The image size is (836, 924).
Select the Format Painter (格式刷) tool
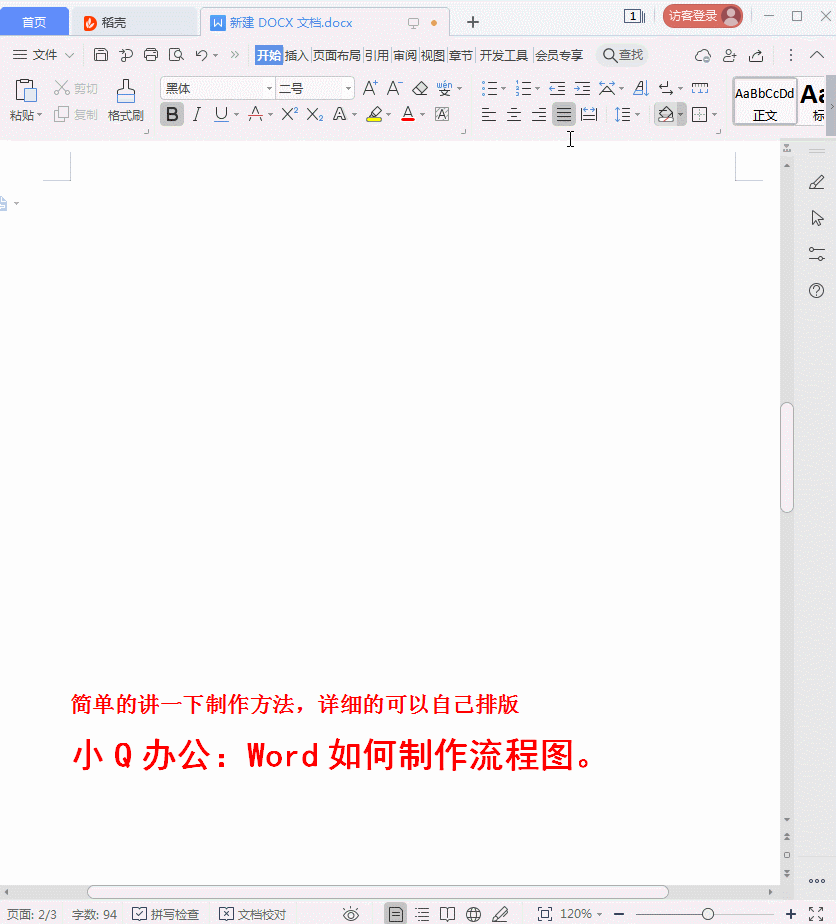point(125,100)
